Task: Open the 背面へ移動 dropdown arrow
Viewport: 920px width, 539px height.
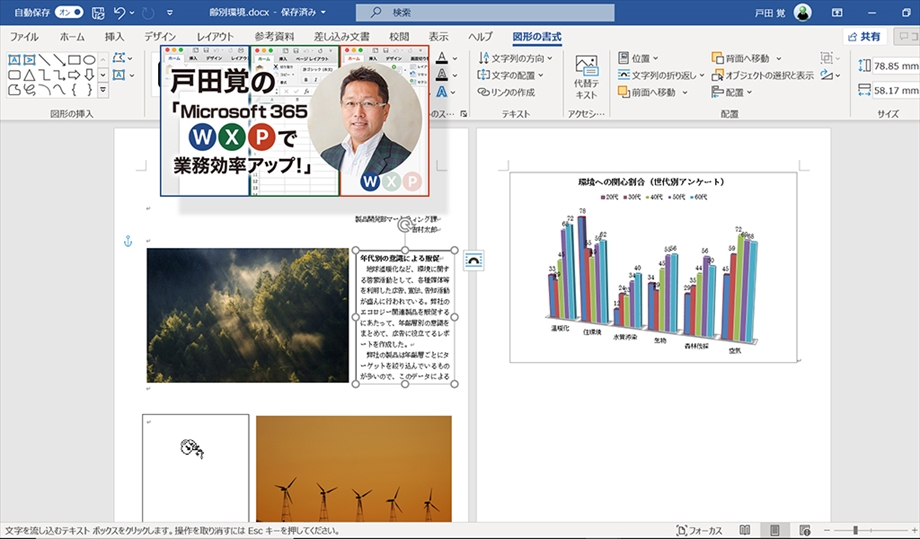Action: coord(779,59)
